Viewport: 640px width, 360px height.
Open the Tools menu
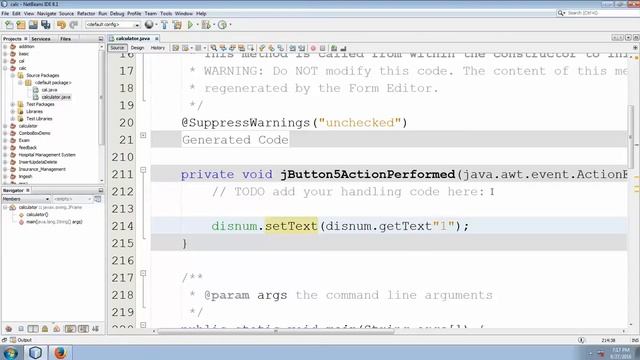pos(166,13)
